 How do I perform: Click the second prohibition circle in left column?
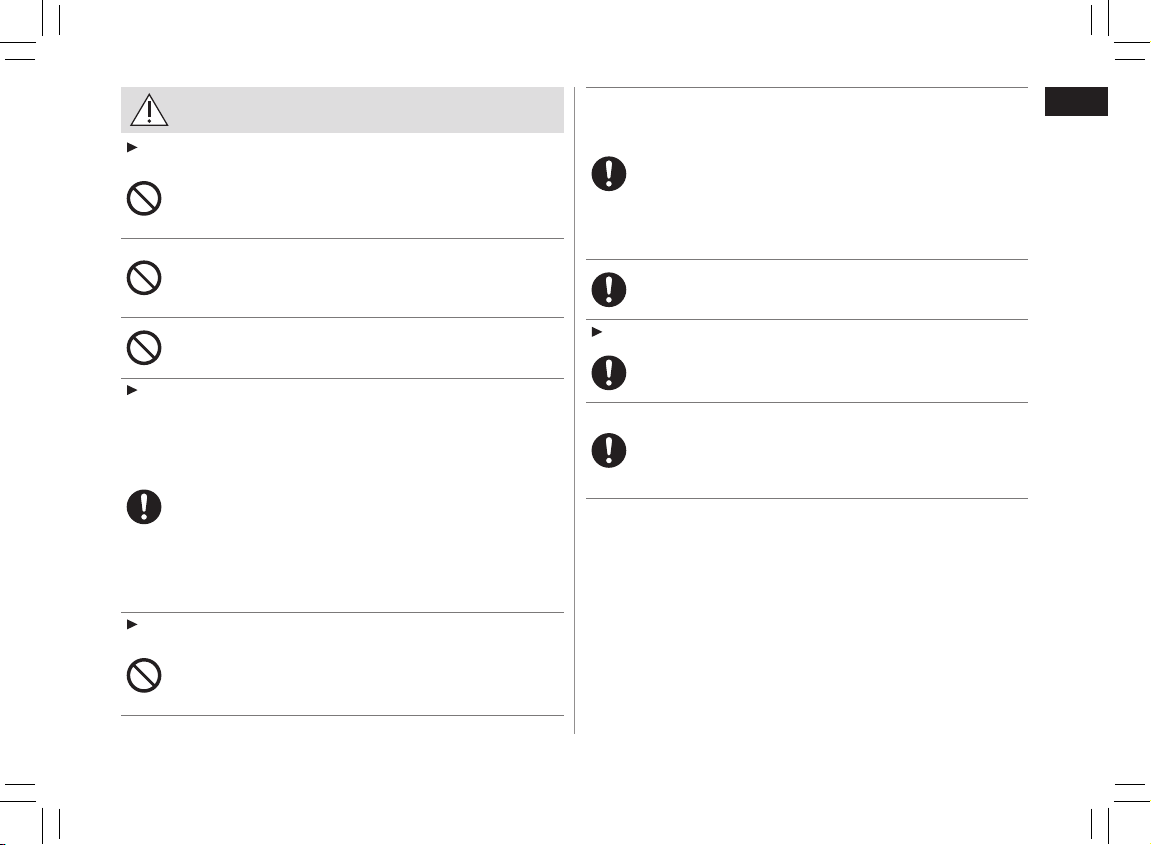(144, 276)
